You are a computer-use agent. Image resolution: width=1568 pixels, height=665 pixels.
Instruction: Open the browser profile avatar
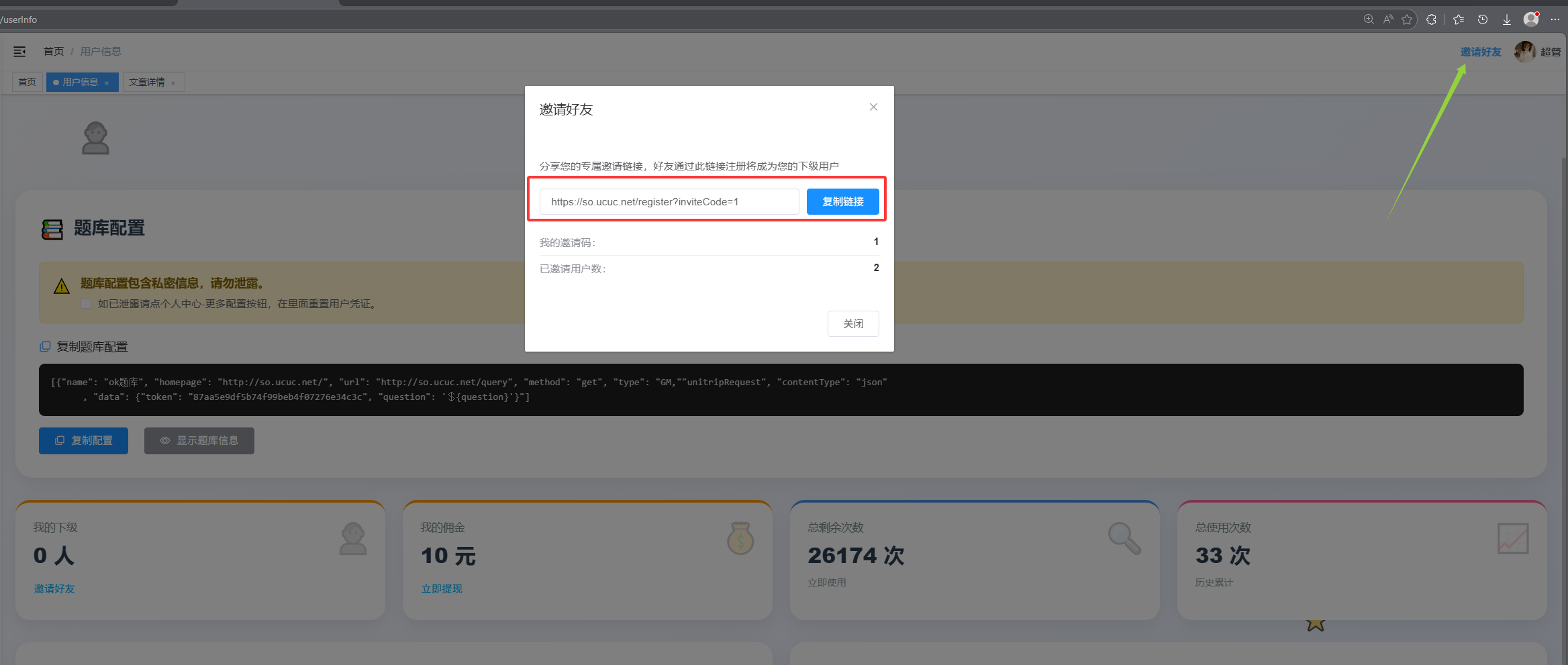click(x=1531, y=19)
